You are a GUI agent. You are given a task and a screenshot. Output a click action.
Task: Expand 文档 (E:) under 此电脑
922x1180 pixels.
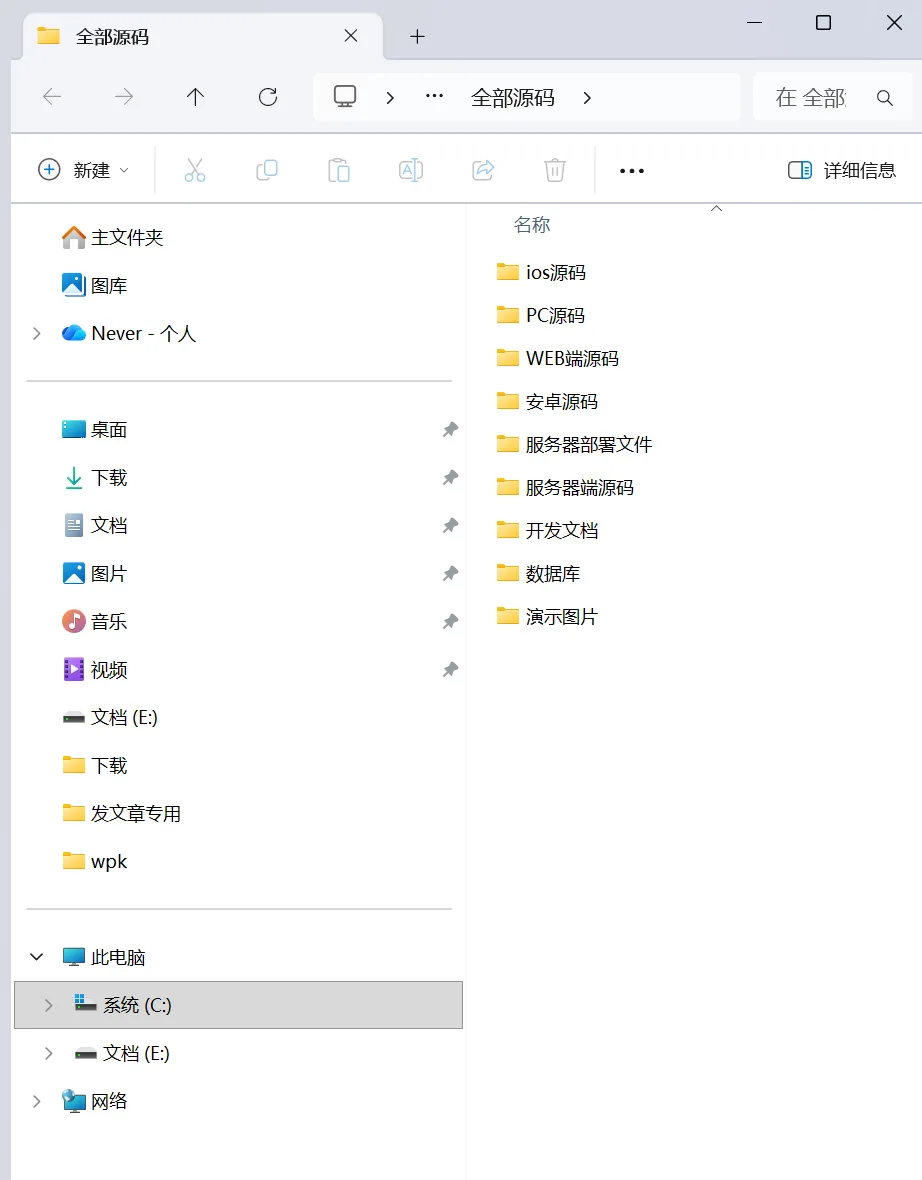pyautogui.click(x=48, y=1054)
